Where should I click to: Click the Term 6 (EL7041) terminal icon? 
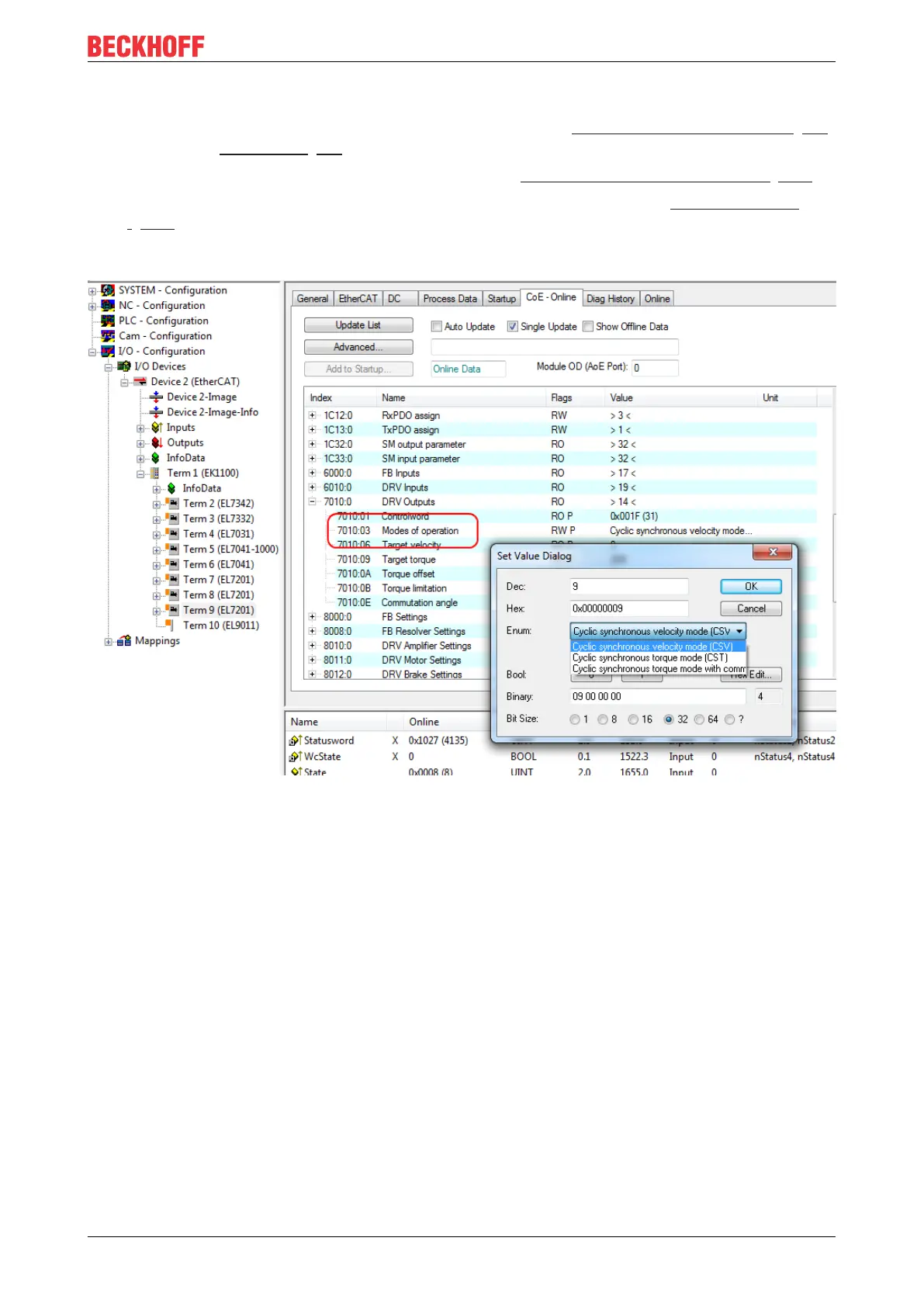[172, 564]
